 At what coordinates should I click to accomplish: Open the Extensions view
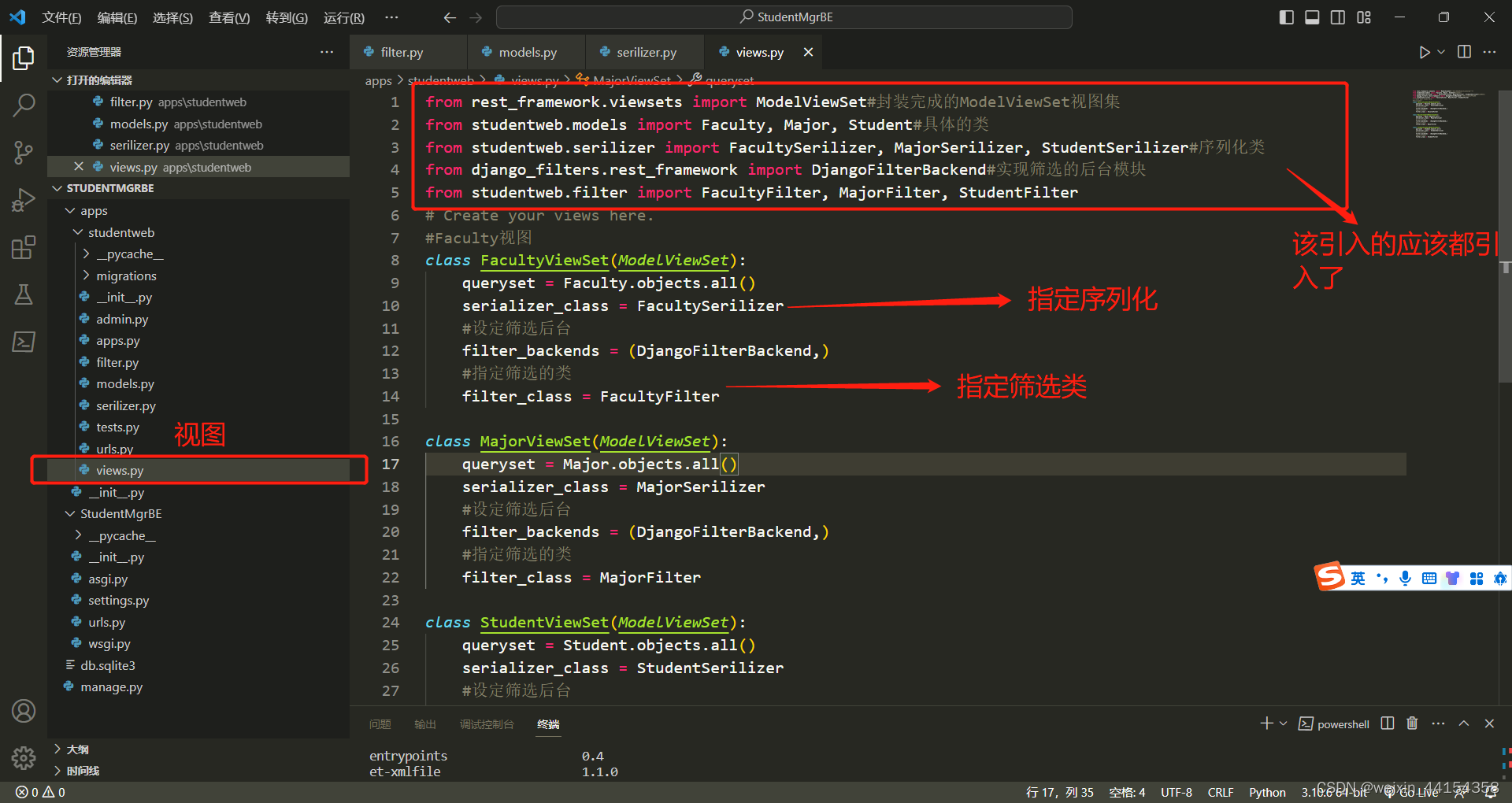pyautogui.click(x=24, y=247)
